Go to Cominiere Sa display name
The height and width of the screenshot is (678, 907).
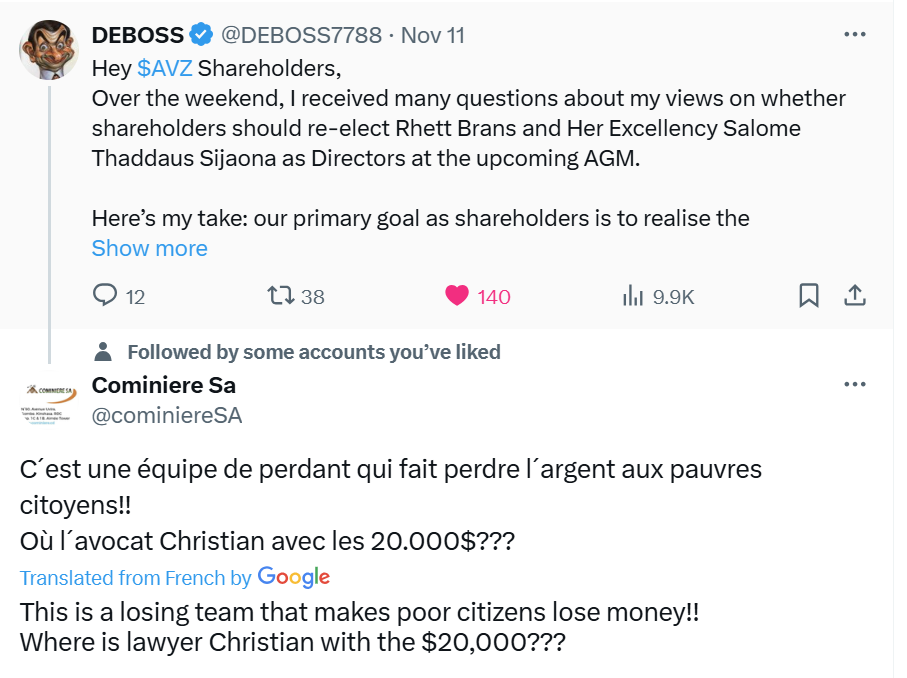coord(164,385)
